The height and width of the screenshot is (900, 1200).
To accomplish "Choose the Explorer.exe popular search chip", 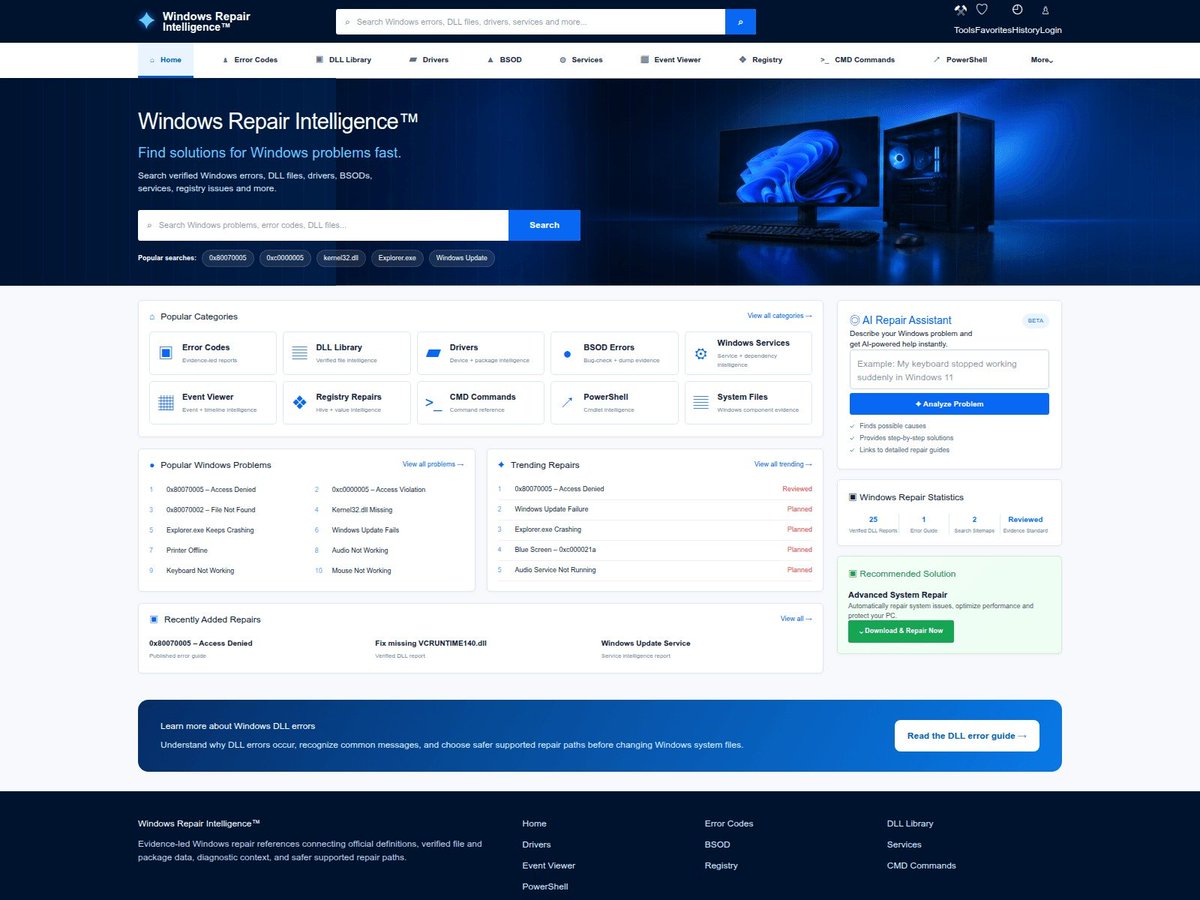I will [397, 258].
